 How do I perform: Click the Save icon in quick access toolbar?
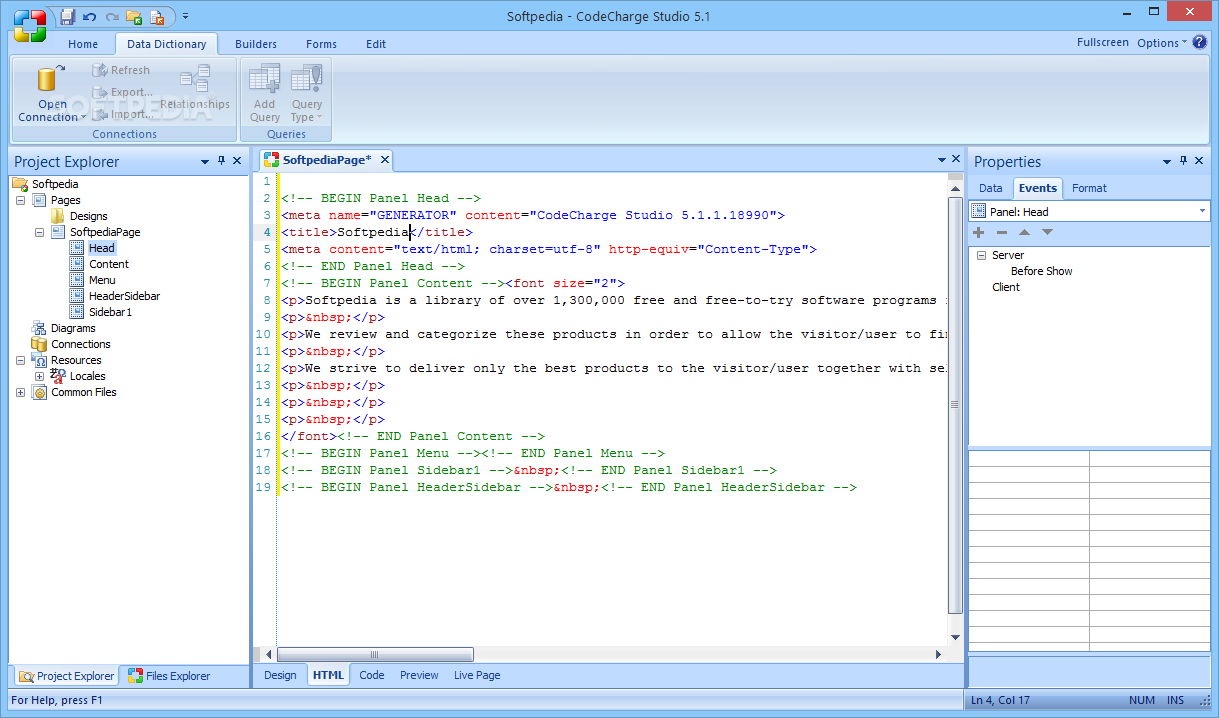pos(68,16)
